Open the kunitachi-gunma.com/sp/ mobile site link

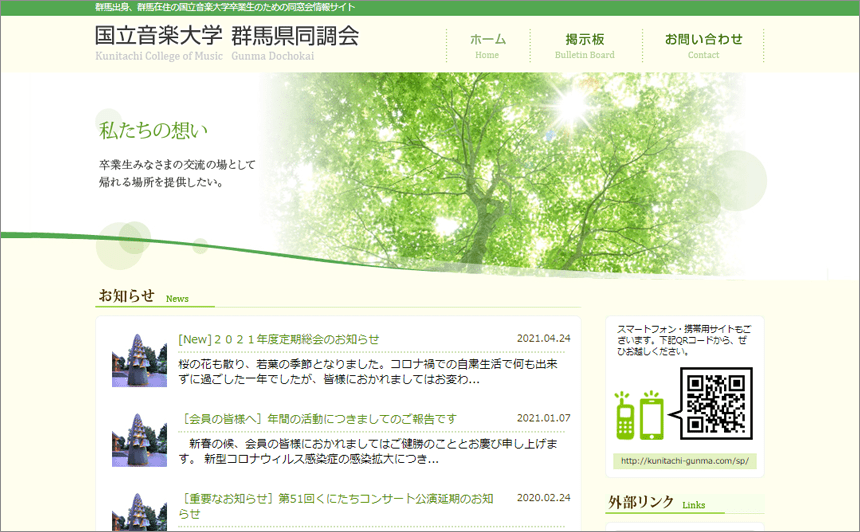pos(684,461)
